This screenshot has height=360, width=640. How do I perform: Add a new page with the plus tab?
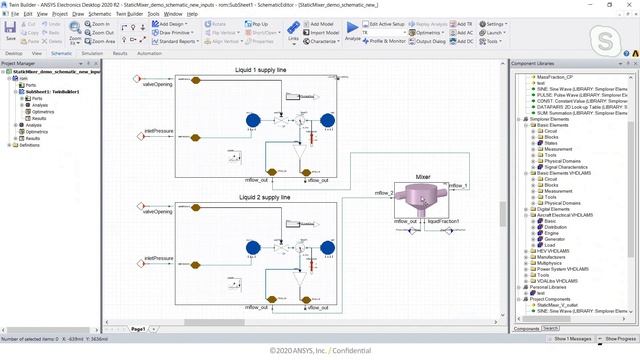click(153, 329)
